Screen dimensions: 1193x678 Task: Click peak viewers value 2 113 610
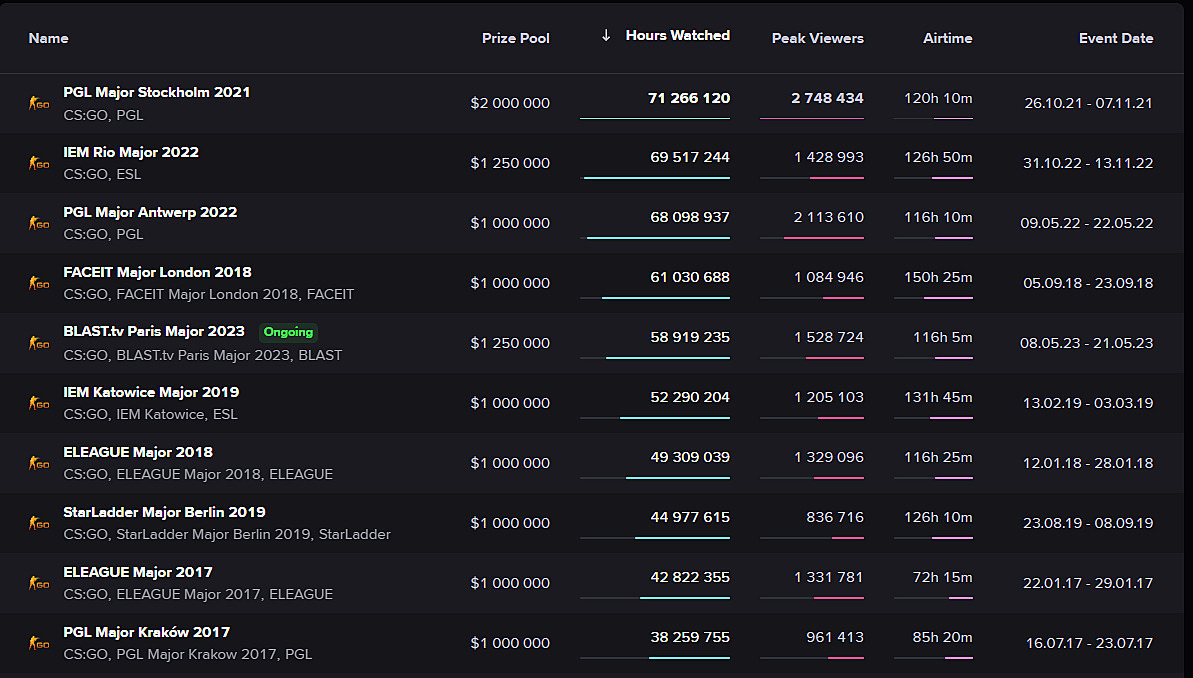(829, 217)
